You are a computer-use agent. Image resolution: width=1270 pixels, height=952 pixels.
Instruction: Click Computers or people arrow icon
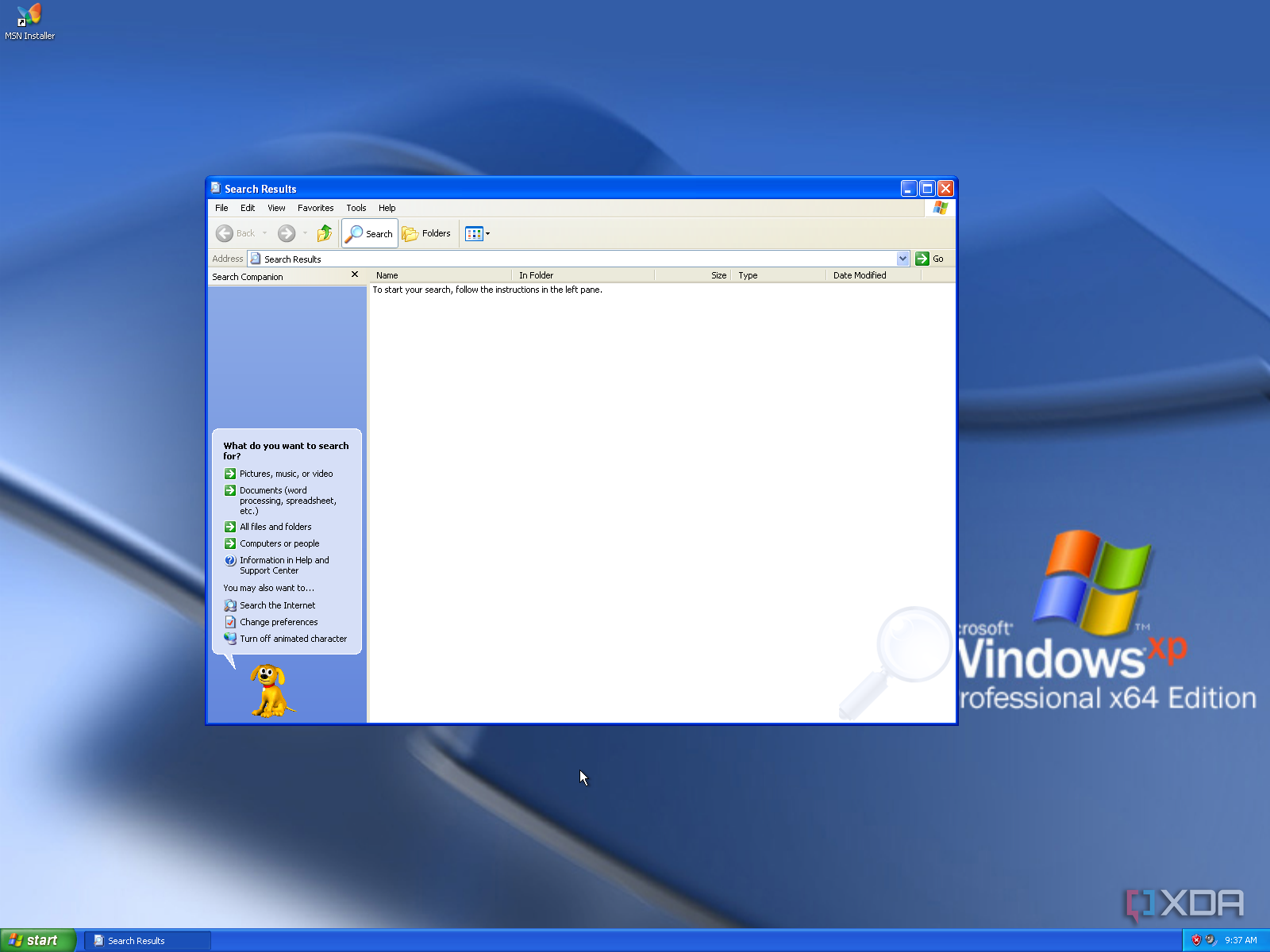pyautogui.click(x=230, y=543)
